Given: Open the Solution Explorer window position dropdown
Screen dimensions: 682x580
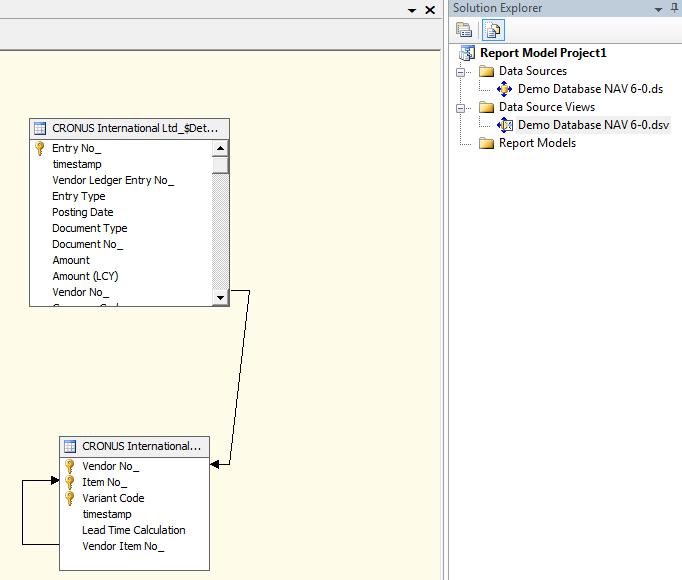Looking at the screenshot, I should (659, 9).
